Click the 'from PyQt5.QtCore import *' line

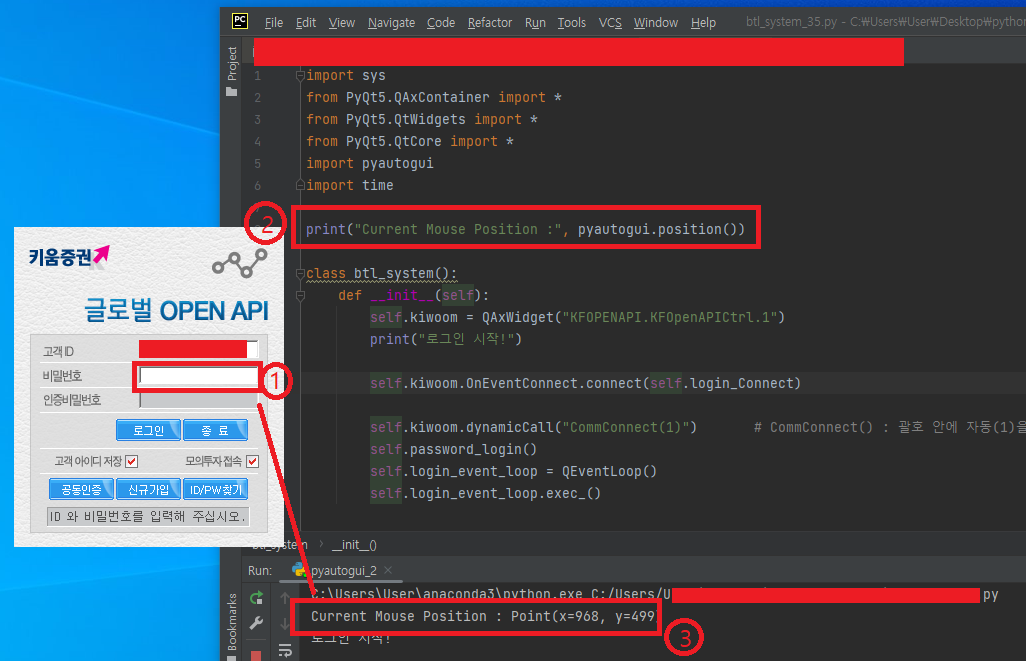pos(410,141)
